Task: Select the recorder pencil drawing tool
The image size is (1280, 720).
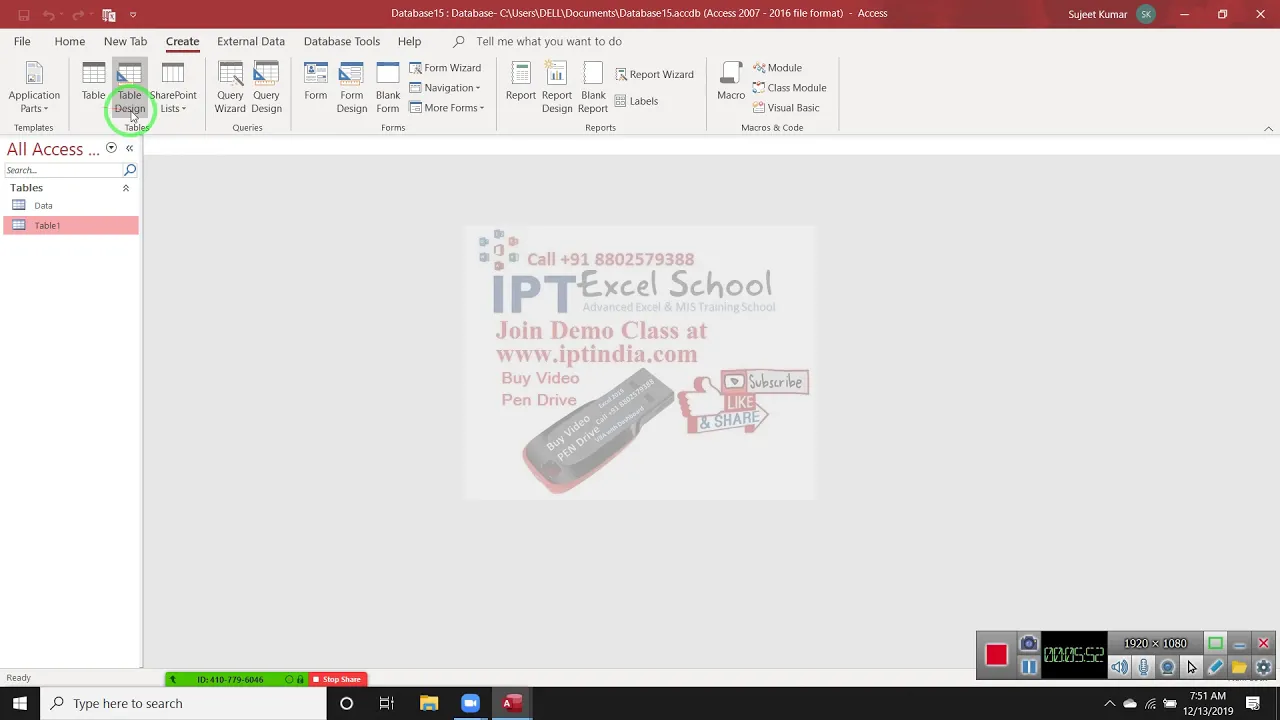Action: point(1215,667)
